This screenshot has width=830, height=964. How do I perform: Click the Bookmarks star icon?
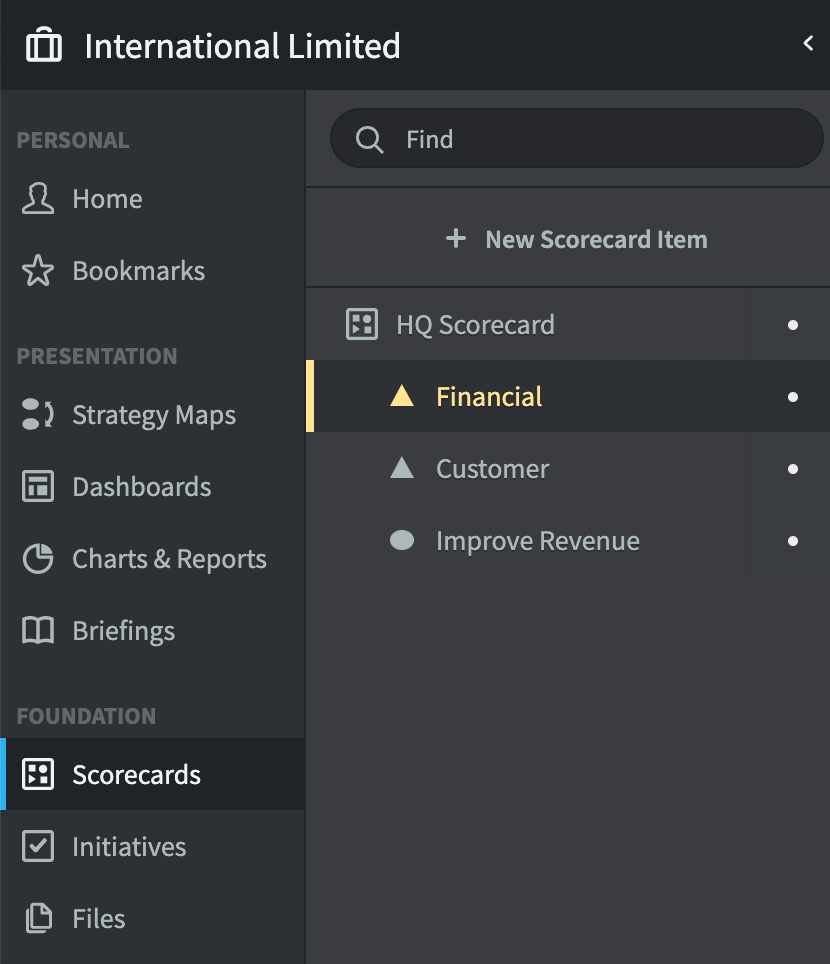(37, 270)
